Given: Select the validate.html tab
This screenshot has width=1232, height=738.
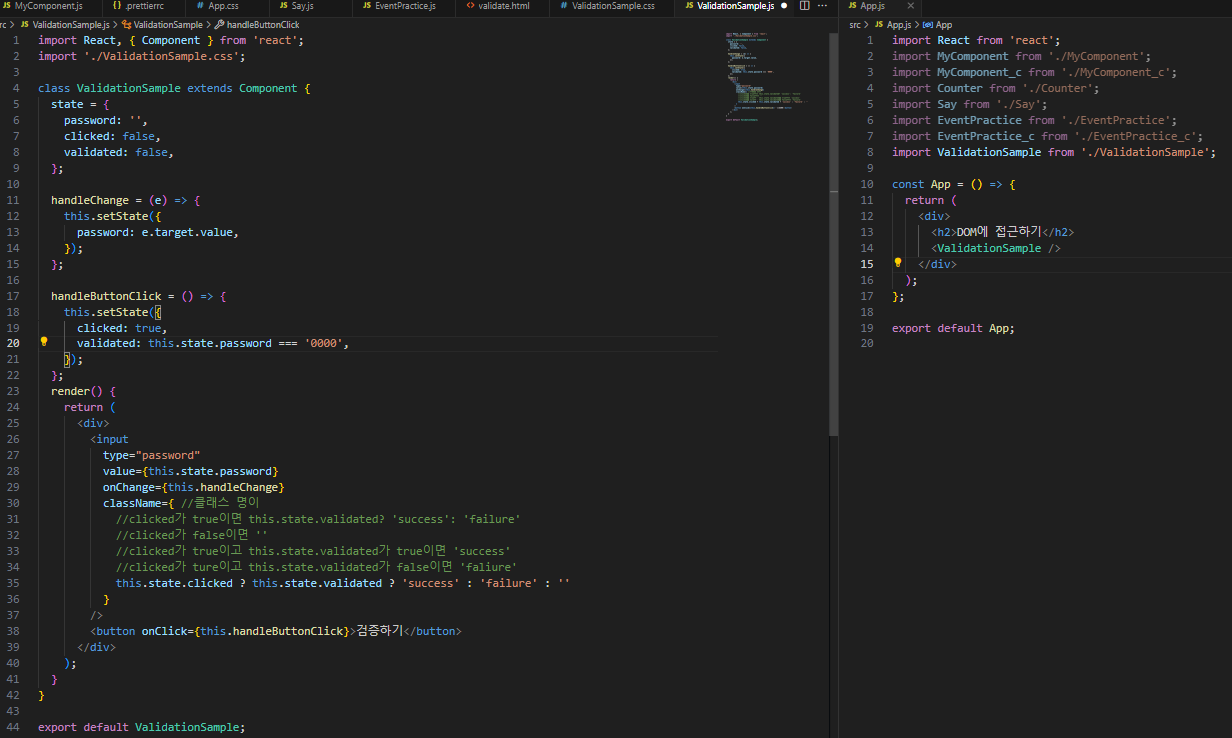Looking at the screenshot, I should [x=504, y=6].
